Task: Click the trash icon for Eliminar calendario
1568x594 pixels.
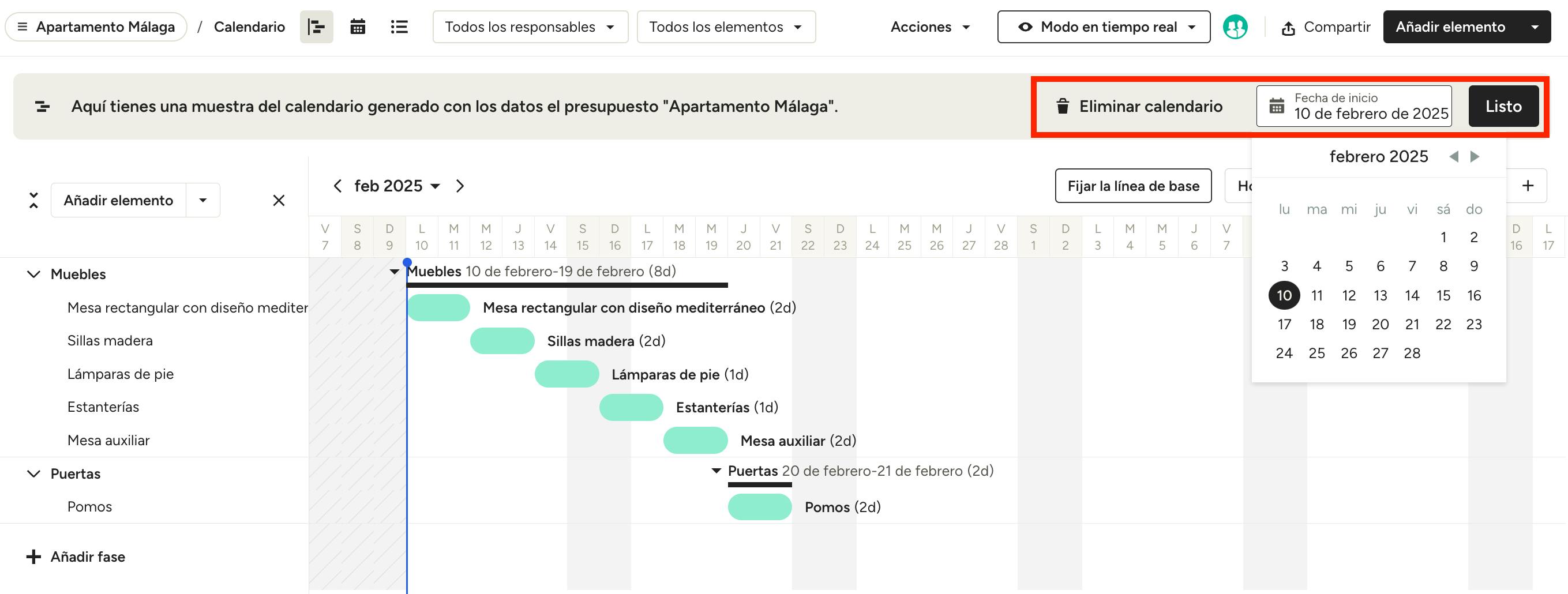Action: tap(1063, 107)
